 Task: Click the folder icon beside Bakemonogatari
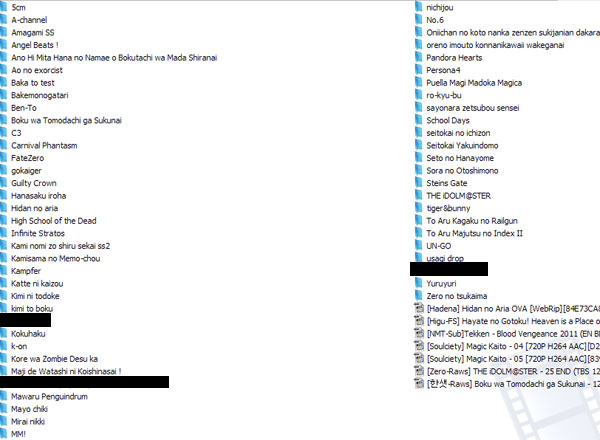click(3, 95)
